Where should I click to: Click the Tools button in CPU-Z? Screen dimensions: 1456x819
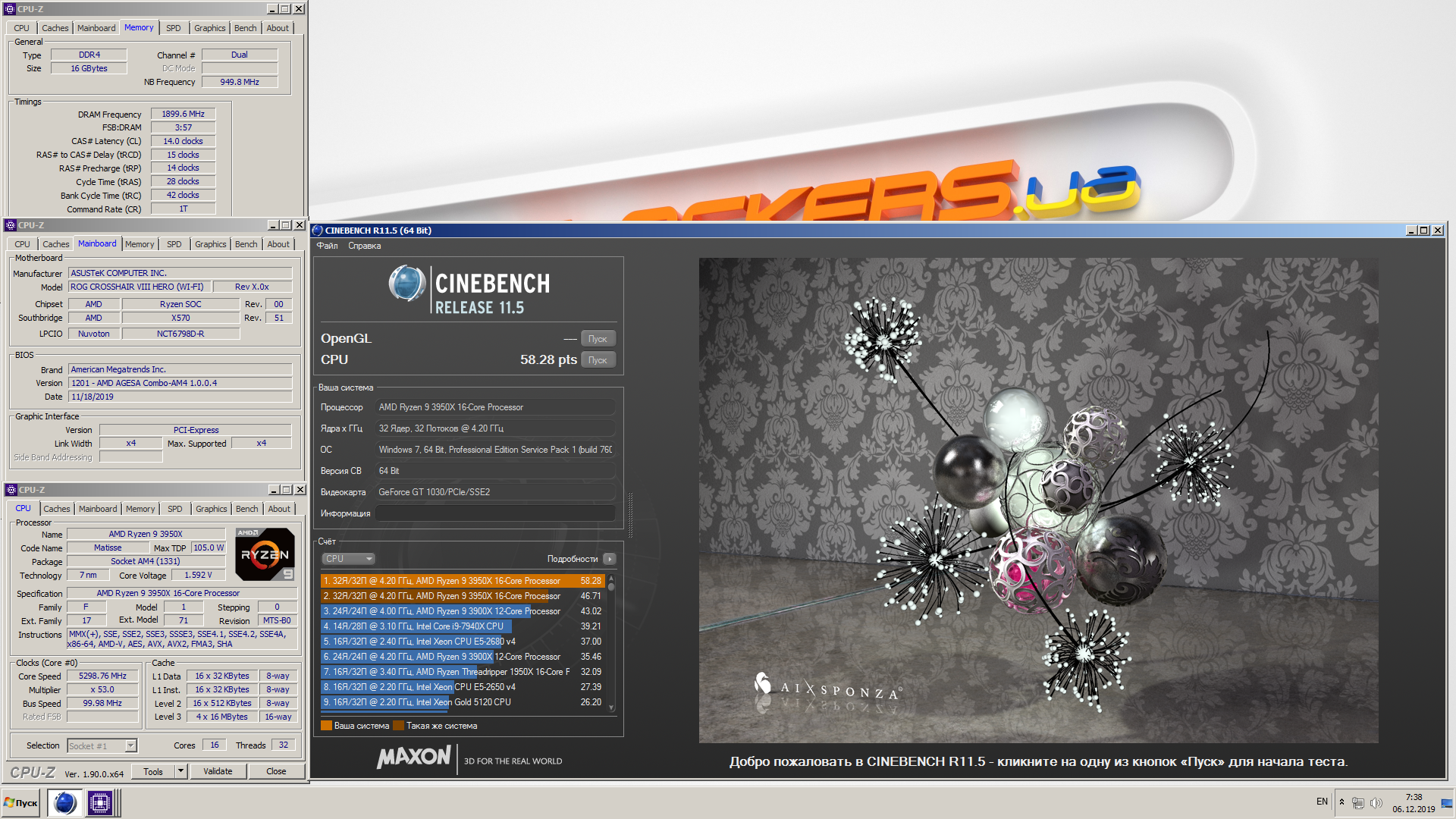click(x=153, y=771)
